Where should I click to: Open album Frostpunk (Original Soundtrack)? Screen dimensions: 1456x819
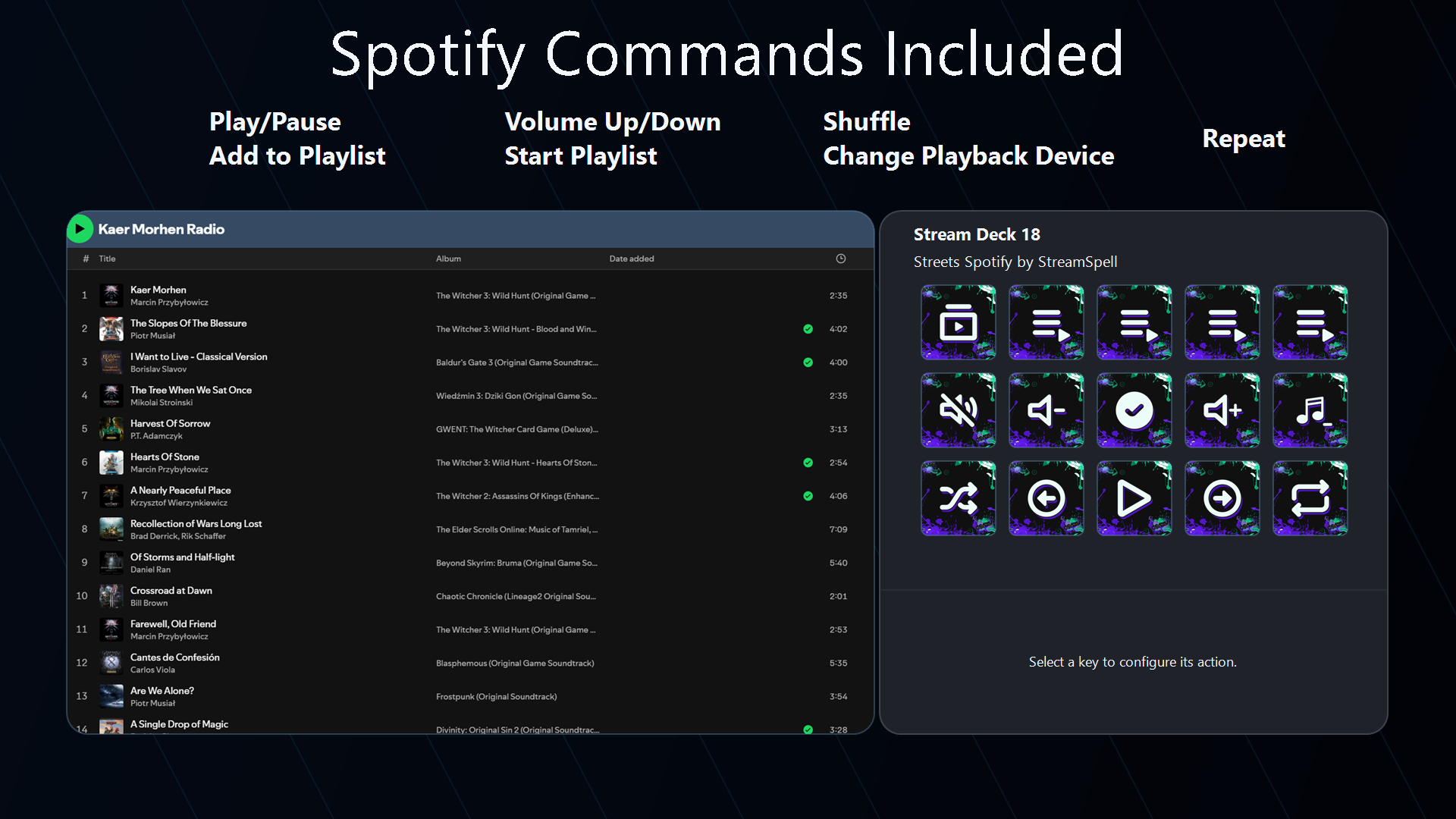[496, 696]
